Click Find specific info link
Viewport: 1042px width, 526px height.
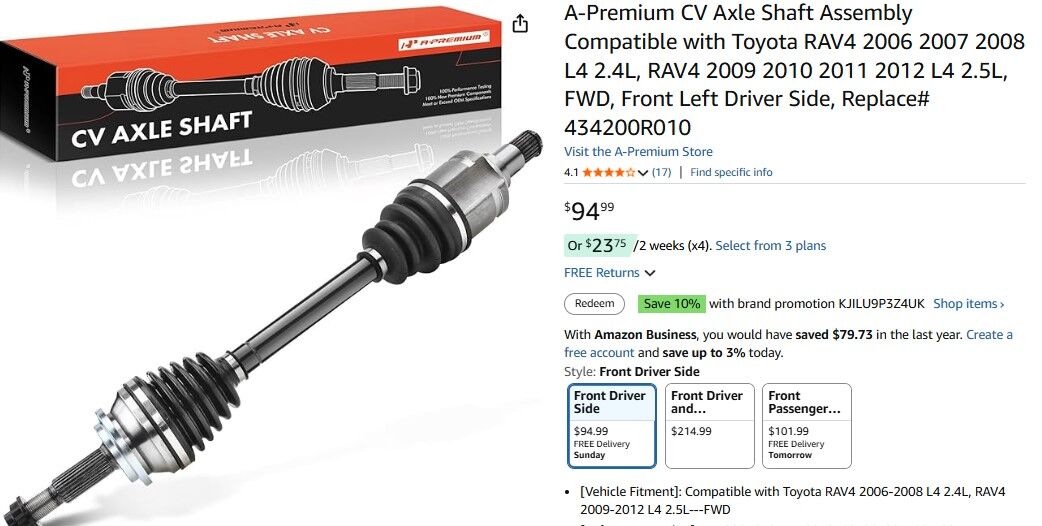[731, 173]
